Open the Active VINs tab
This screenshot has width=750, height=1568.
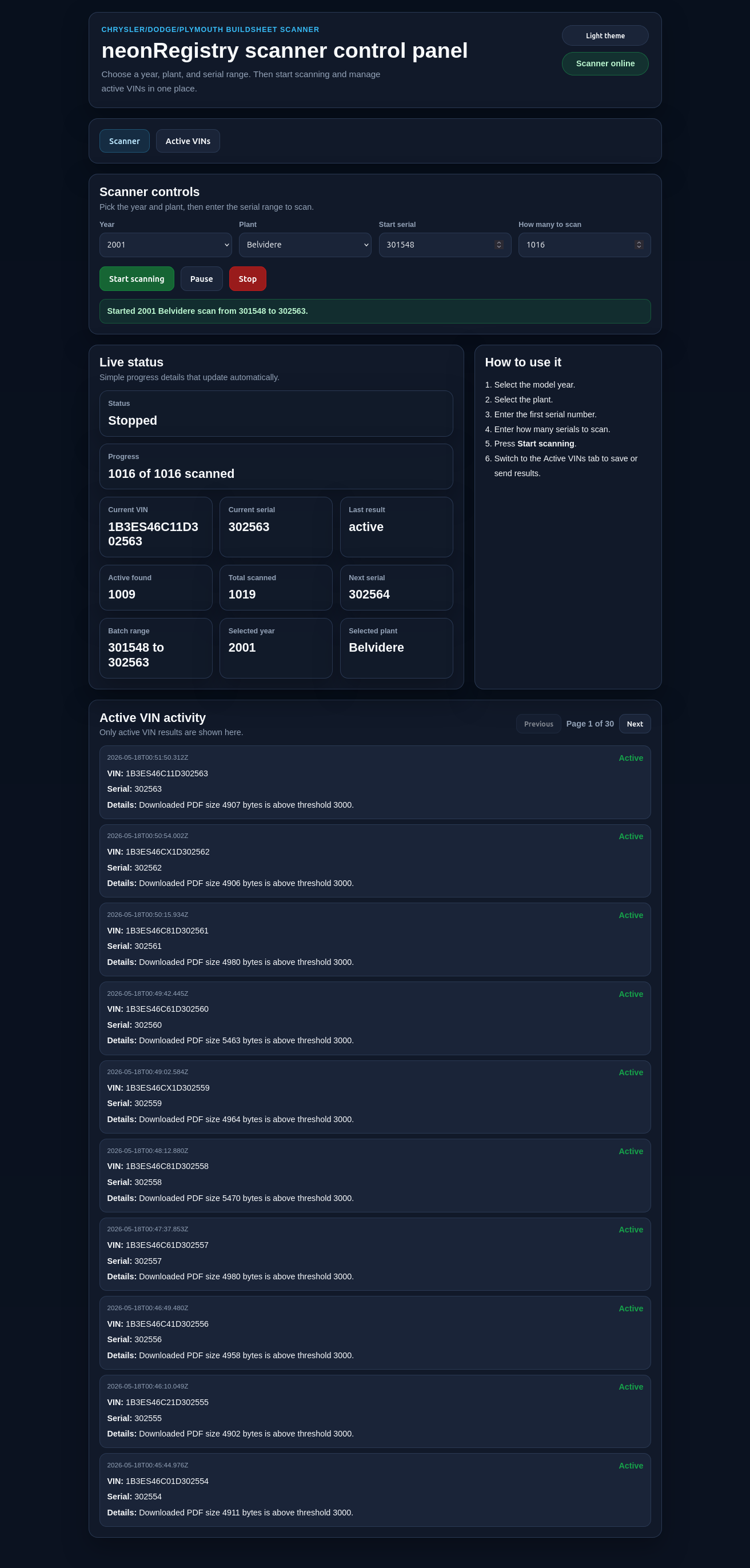(187, 141)
